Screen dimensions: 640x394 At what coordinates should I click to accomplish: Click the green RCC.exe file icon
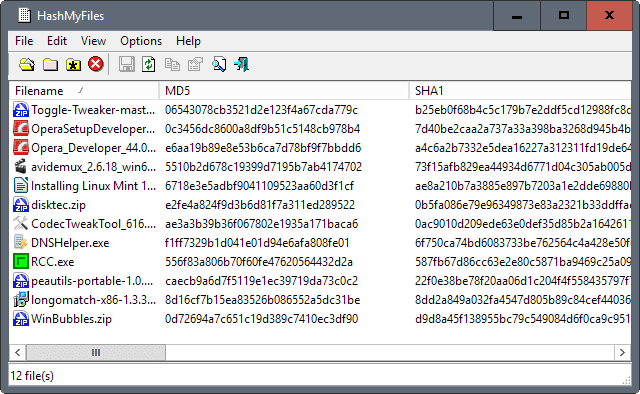(x=20, y=261)
